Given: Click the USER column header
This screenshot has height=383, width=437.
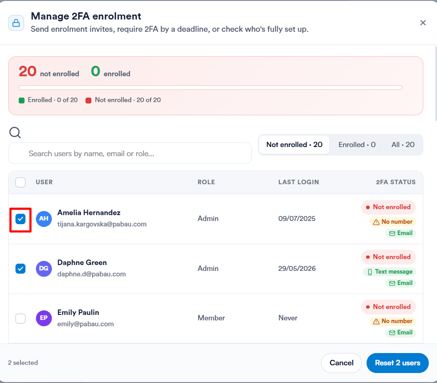Looking at the screenshot, I should point(44,182).
